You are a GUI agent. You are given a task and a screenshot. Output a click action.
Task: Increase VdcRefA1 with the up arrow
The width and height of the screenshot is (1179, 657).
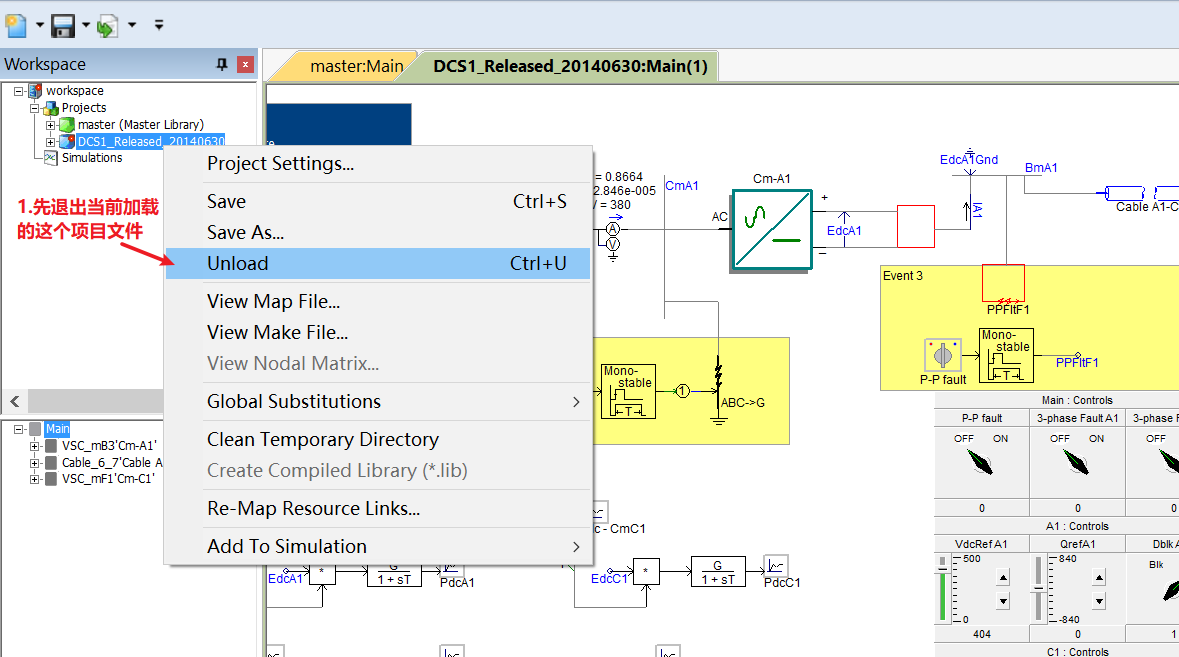point(1003,577)
